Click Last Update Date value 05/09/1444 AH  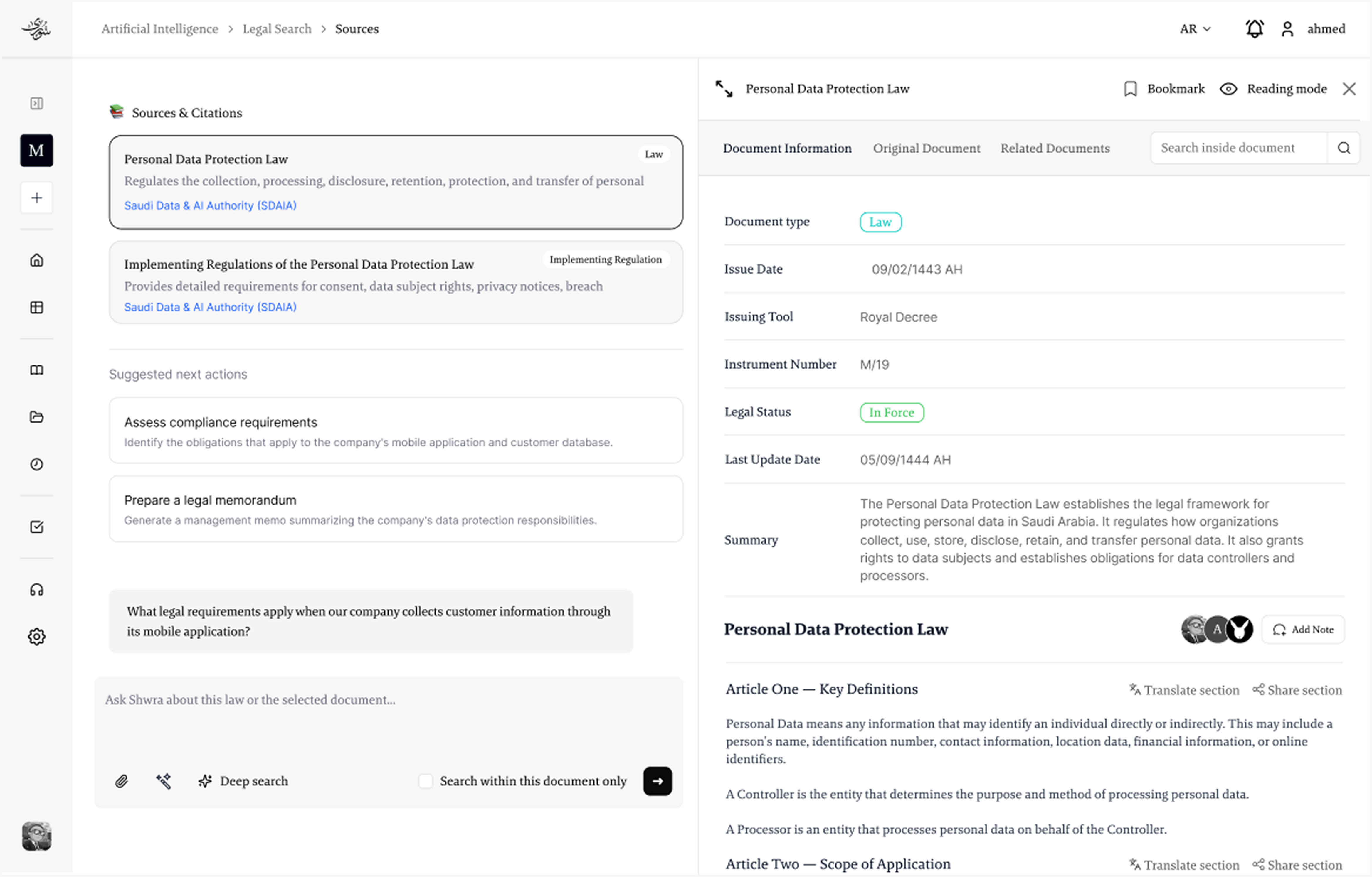tap(905, 460)
